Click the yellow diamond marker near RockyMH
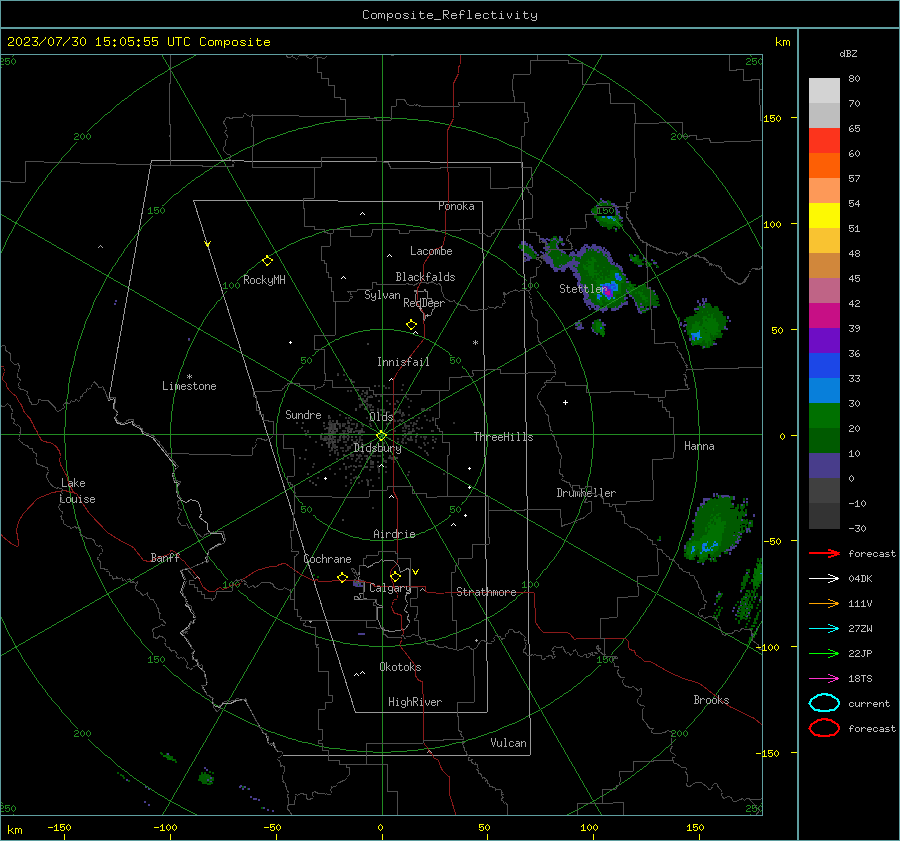The image size is (900, 841). click(267, 261)
